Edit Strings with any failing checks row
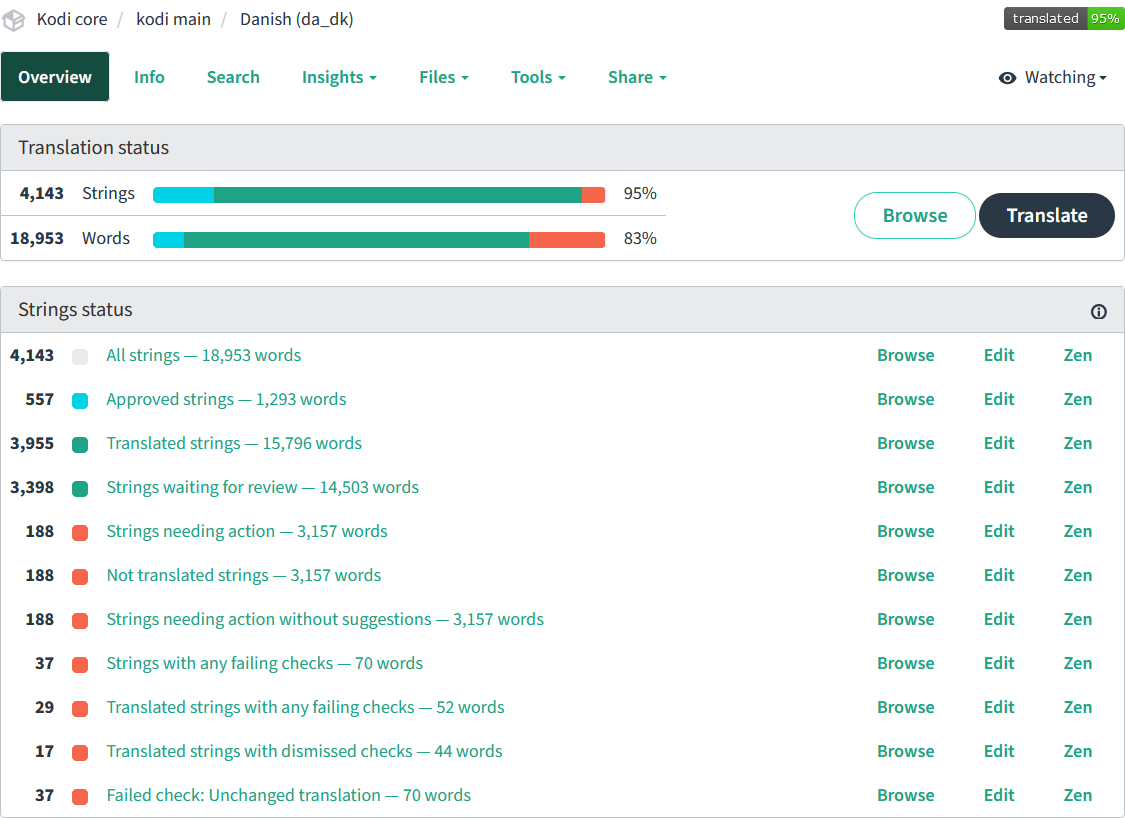The height and width of the screenshot is (818, 1125). click(999, 663)
